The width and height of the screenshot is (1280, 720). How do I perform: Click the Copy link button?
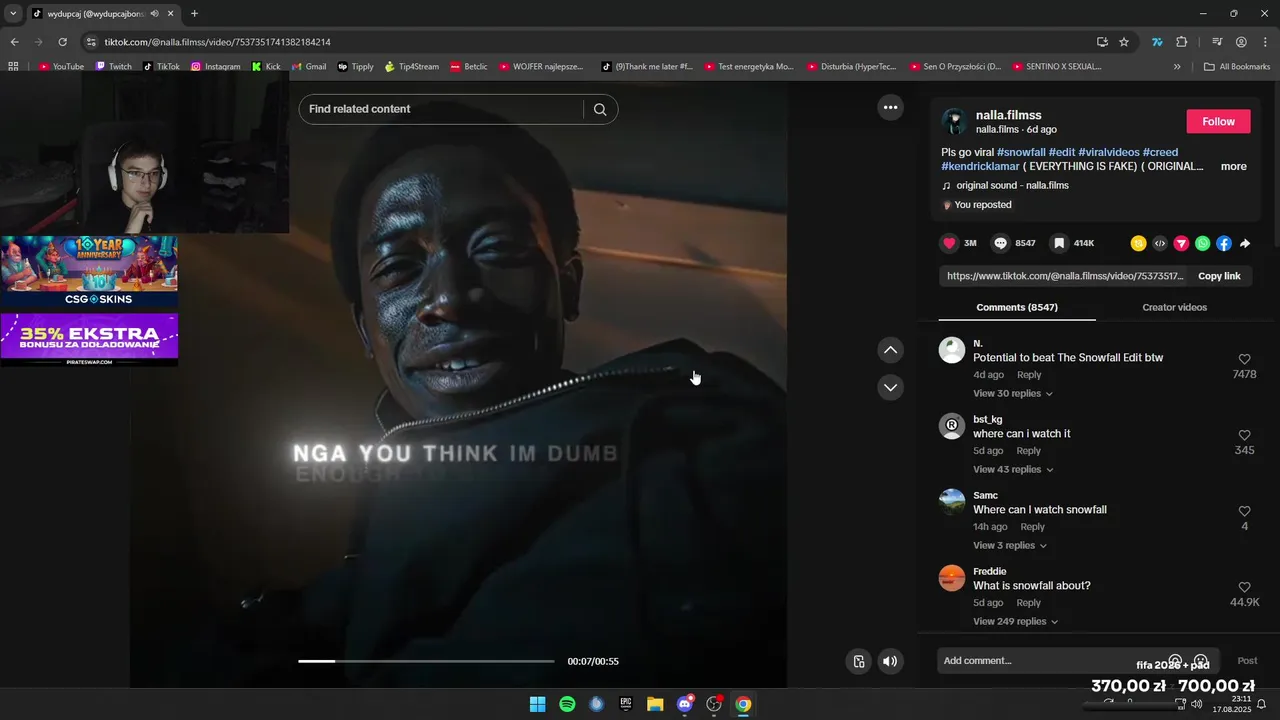click(1219, 276)
